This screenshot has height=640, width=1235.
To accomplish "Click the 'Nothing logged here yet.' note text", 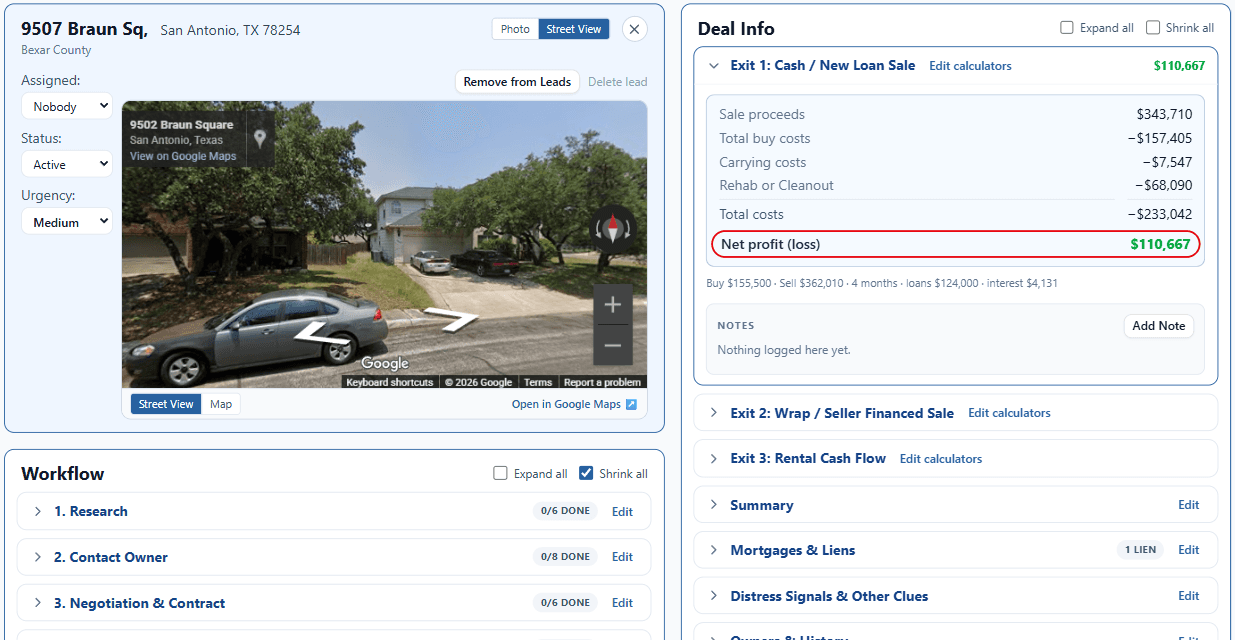I will tap(784, 350).
